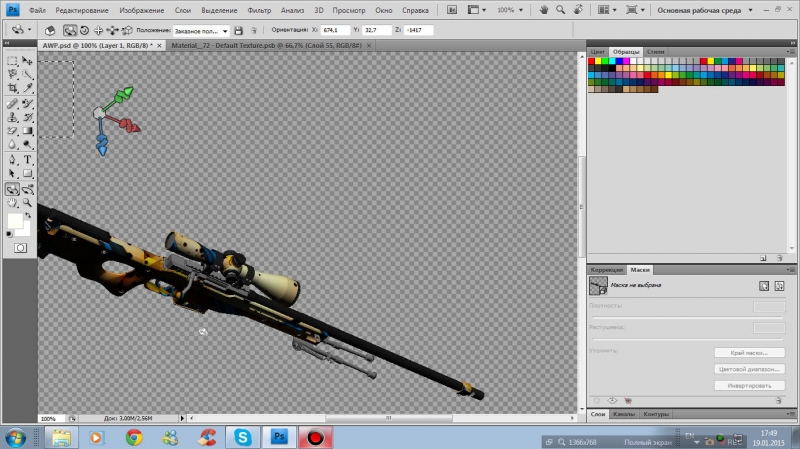Click the Цветовой диапазон button
The image size is (800, 449).
click(749, 369)
